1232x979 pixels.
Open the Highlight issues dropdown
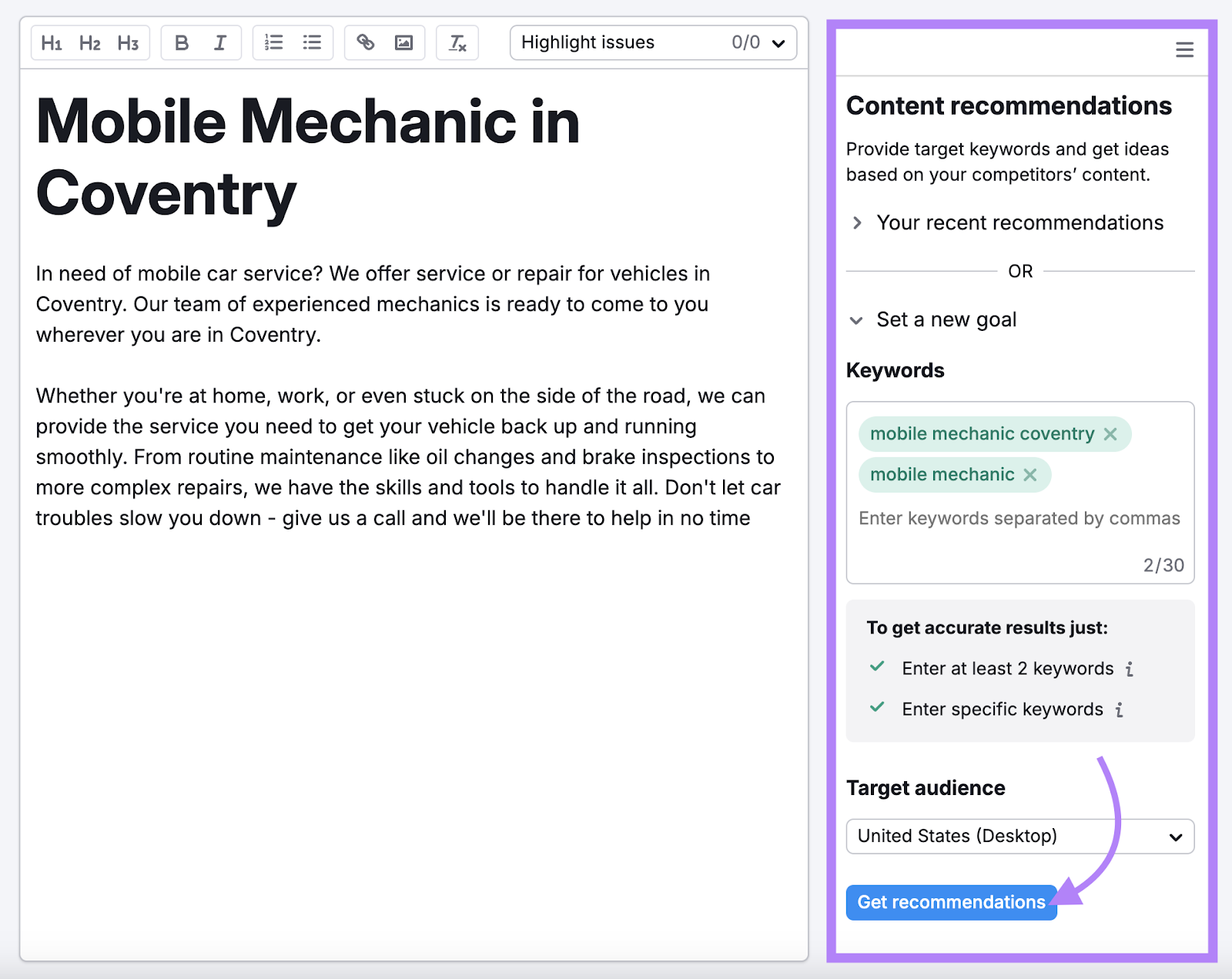point(778,42)
